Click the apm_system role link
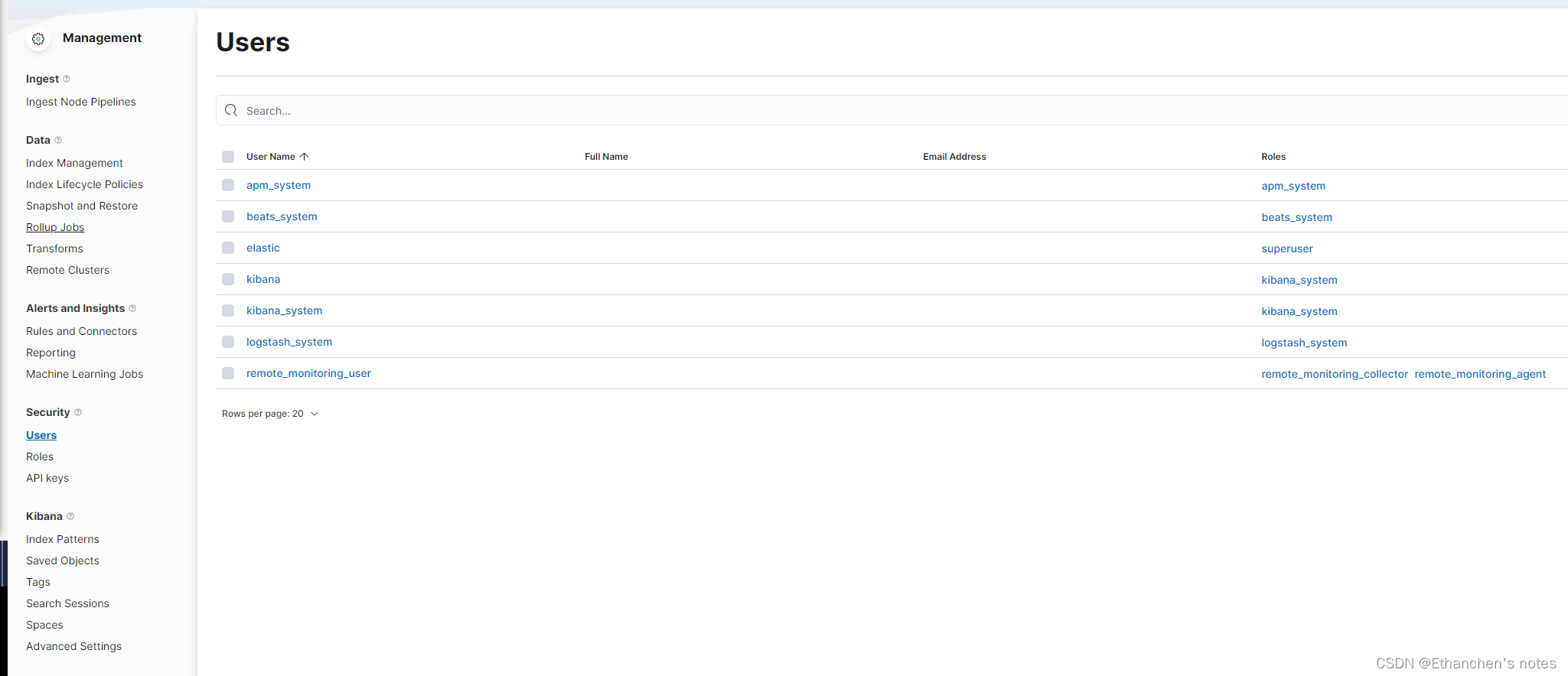 point(1293,186)
